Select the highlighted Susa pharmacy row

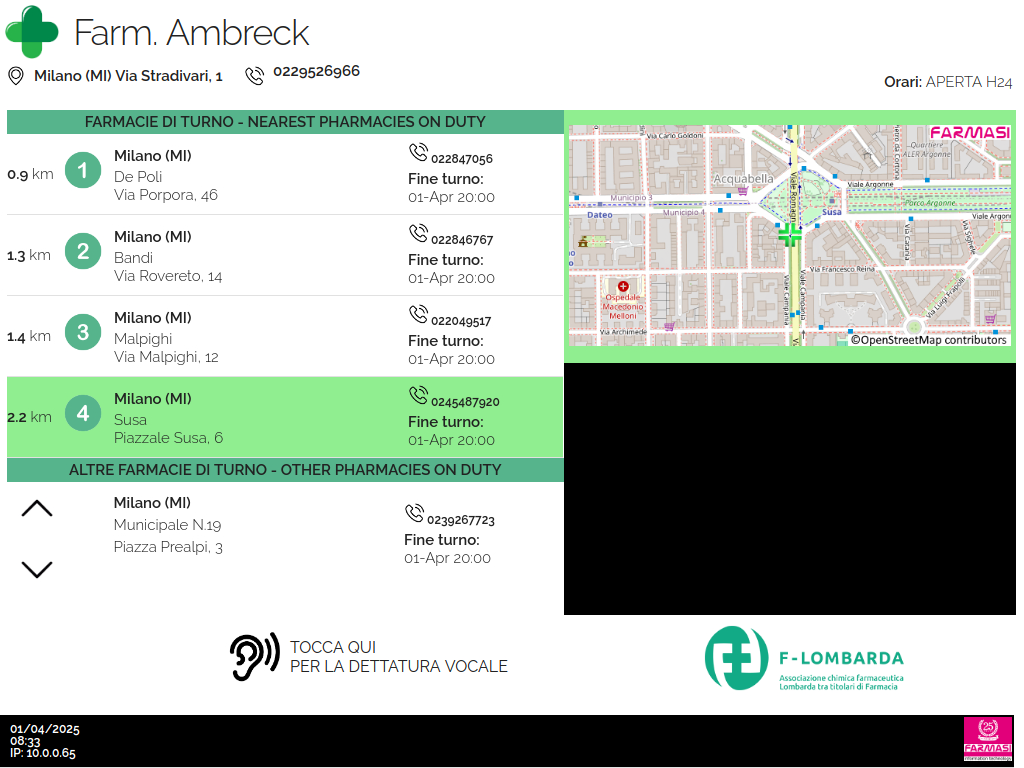285,417
